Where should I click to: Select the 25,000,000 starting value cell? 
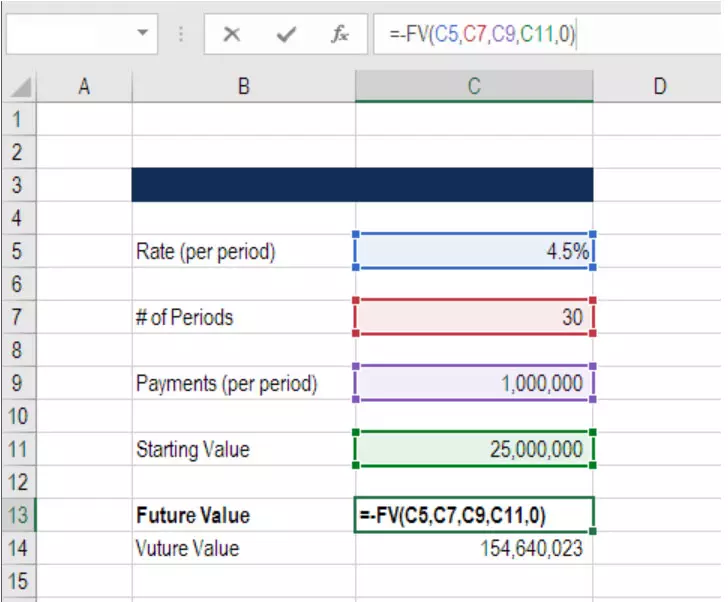(x=474, y=449)
